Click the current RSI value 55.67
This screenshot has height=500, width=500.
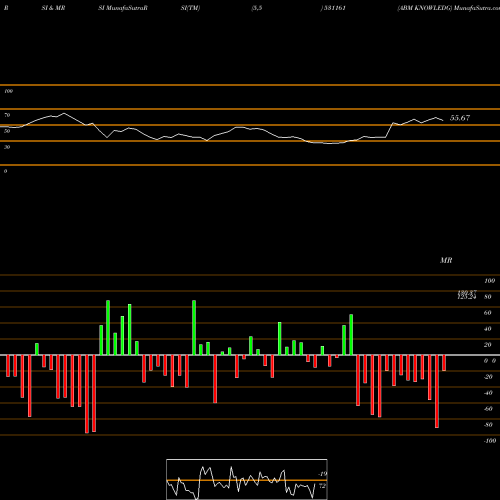click(x=460, y=118)
